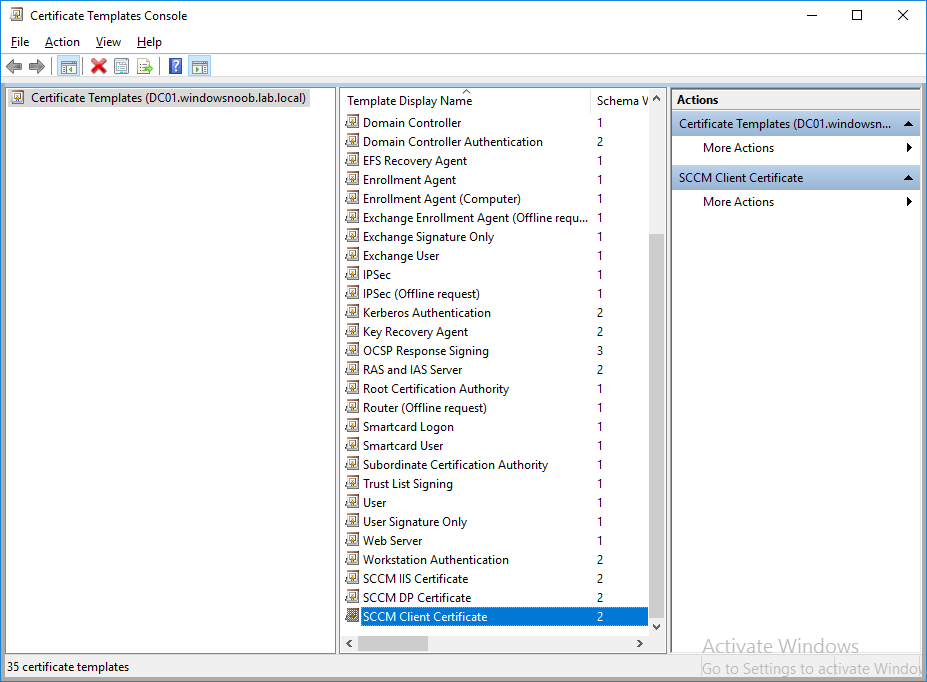The width and height of the screenshot is (927, 682).
Task: Click the SCCM DP Certificate template icon
Action: tap(352, 597)
